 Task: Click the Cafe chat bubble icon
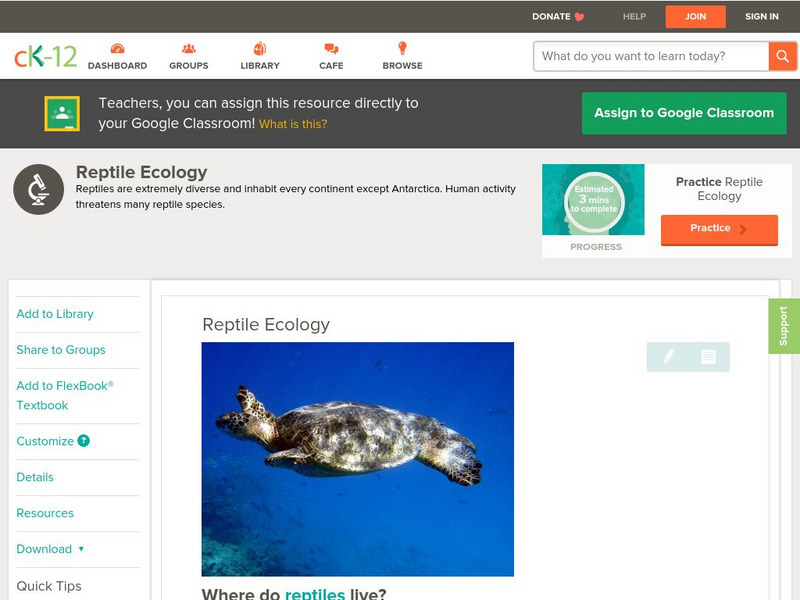pos(330,47)
